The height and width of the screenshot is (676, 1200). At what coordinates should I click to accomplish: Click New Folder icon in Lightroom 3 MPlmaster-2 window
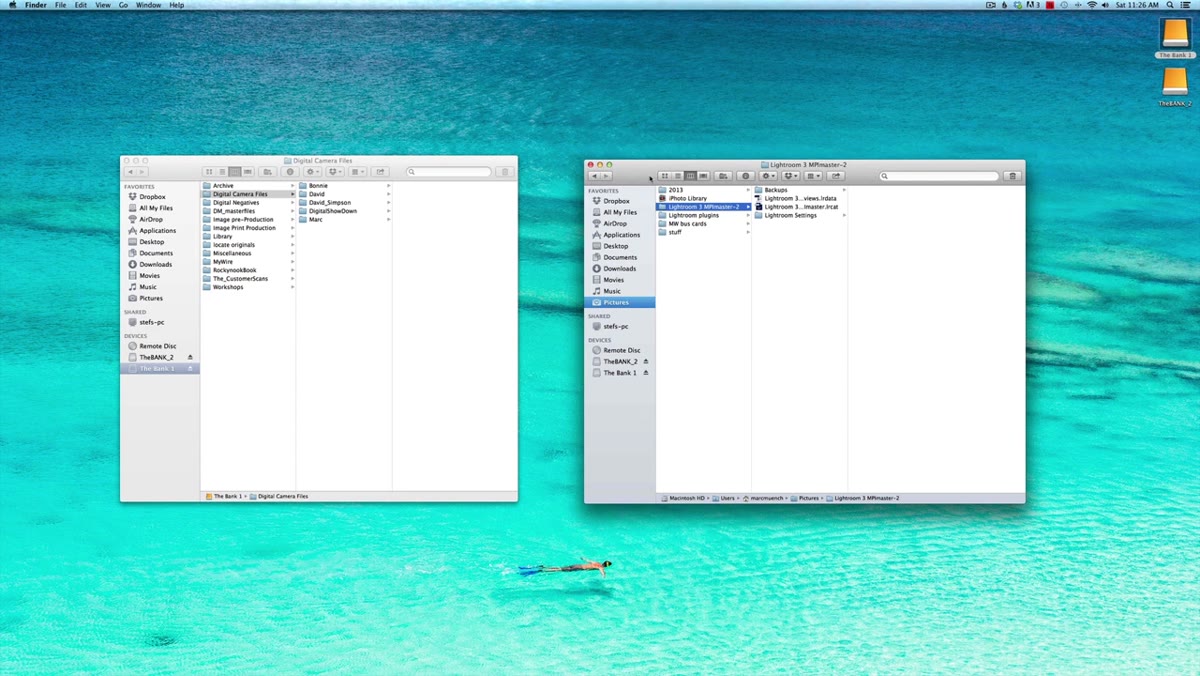tap(724, 176)
